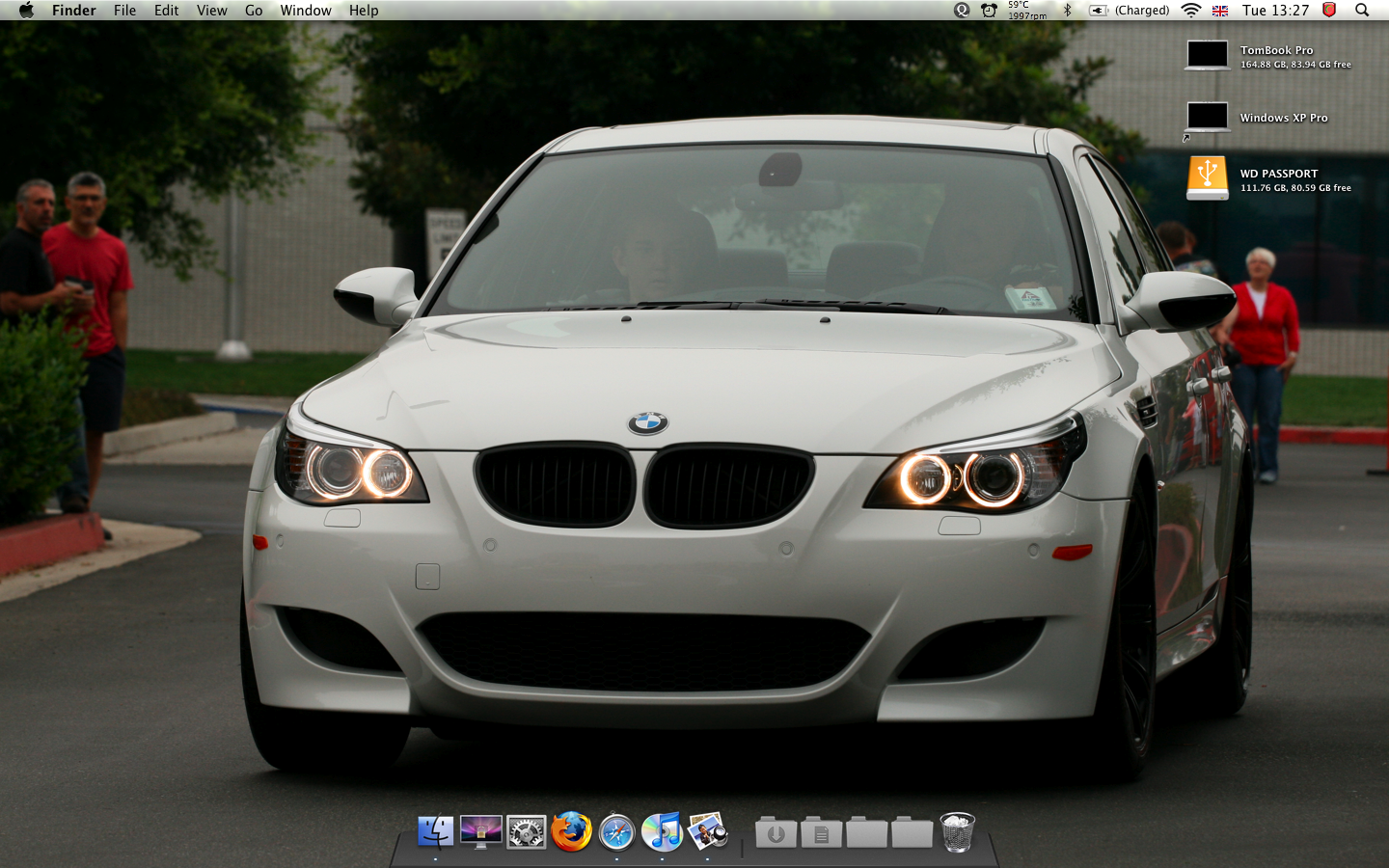Image resolution: width=1389 pixels, height=868 pixels.
Task: Click the red shield menu bar icon
Action: 1329,10
